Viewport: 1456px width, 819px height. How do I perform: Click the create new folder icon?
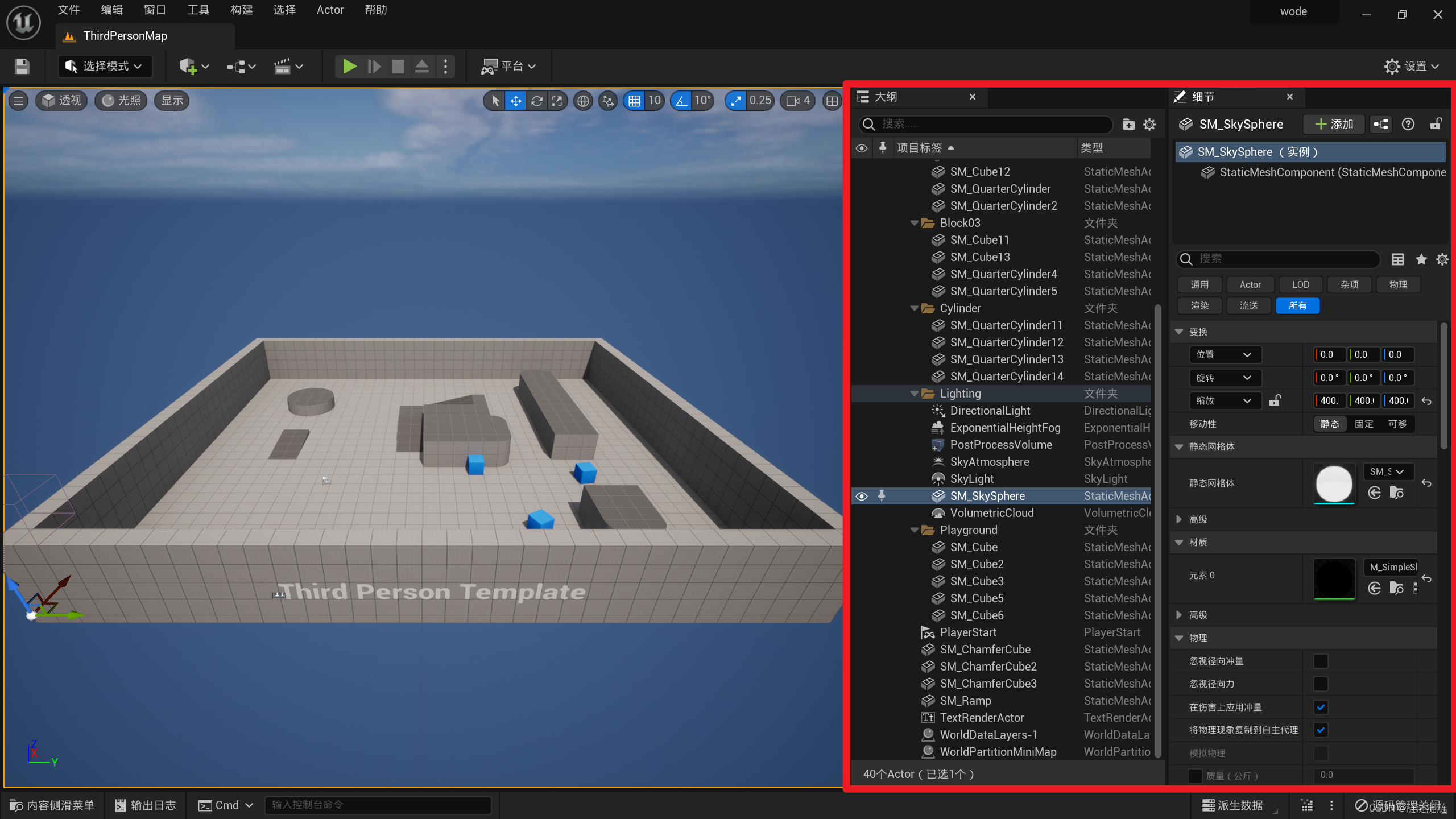pyautogui.click(x=1128, y=125)
